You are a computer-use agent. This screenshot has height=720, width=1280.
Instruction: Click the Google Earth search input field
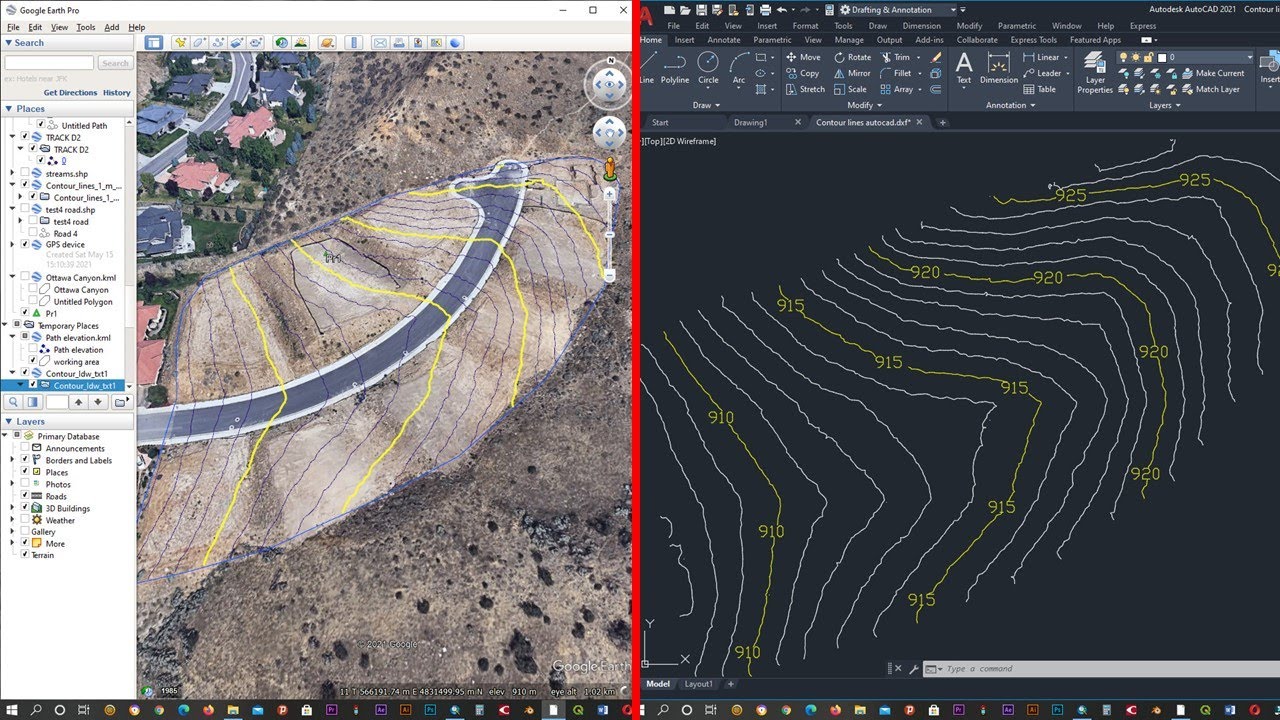[x=49, y=63]
